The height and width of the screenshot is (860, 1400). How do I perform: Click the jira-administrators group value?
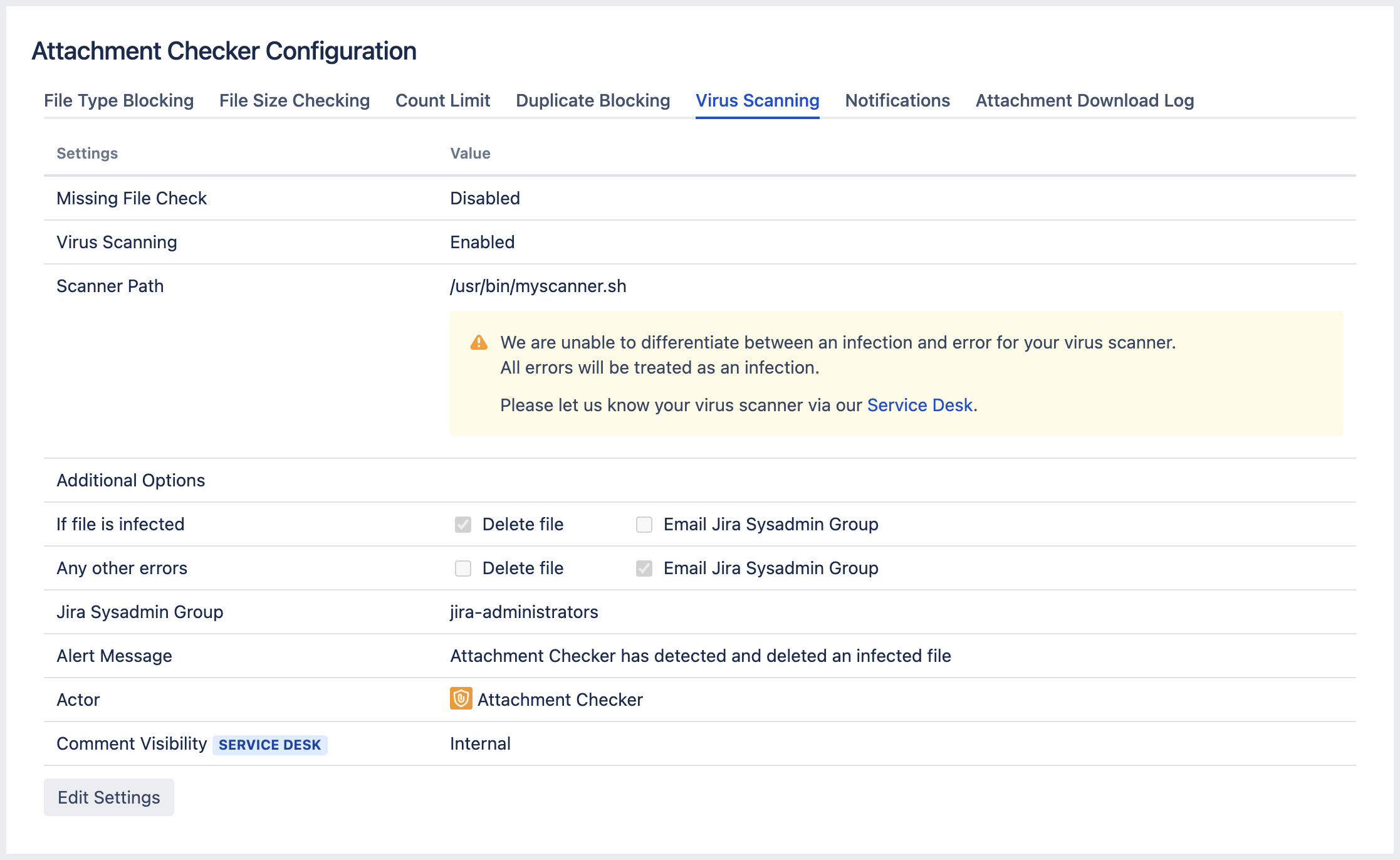[x=524, y=612]
